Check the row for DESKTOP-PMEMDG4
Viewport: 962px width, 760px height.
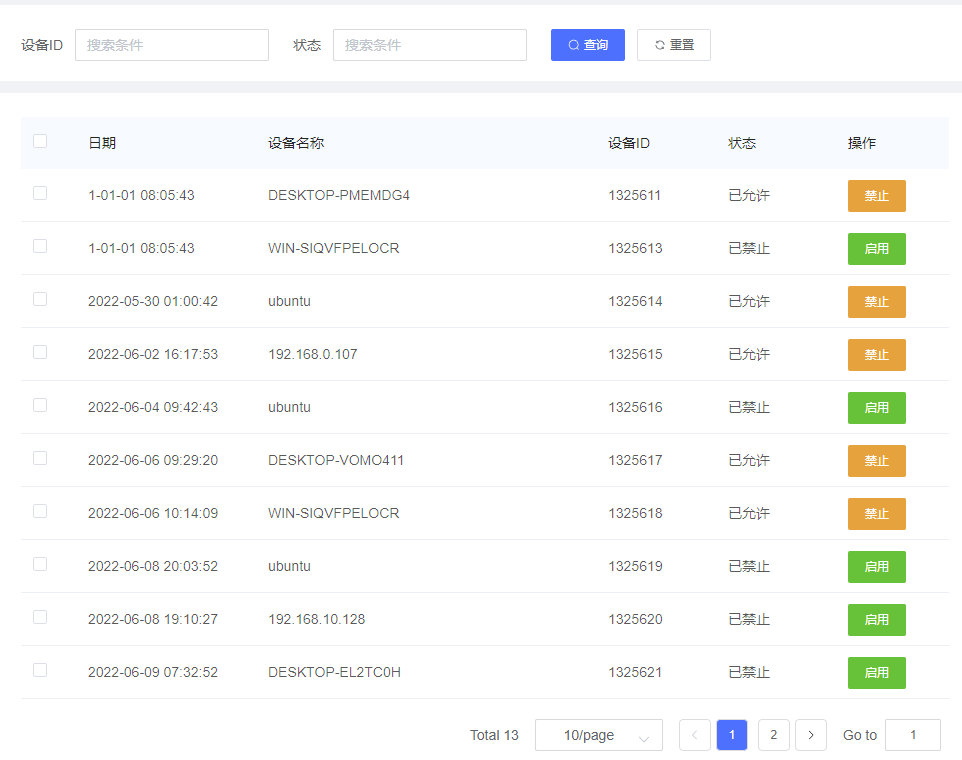(x=40, y=193)
